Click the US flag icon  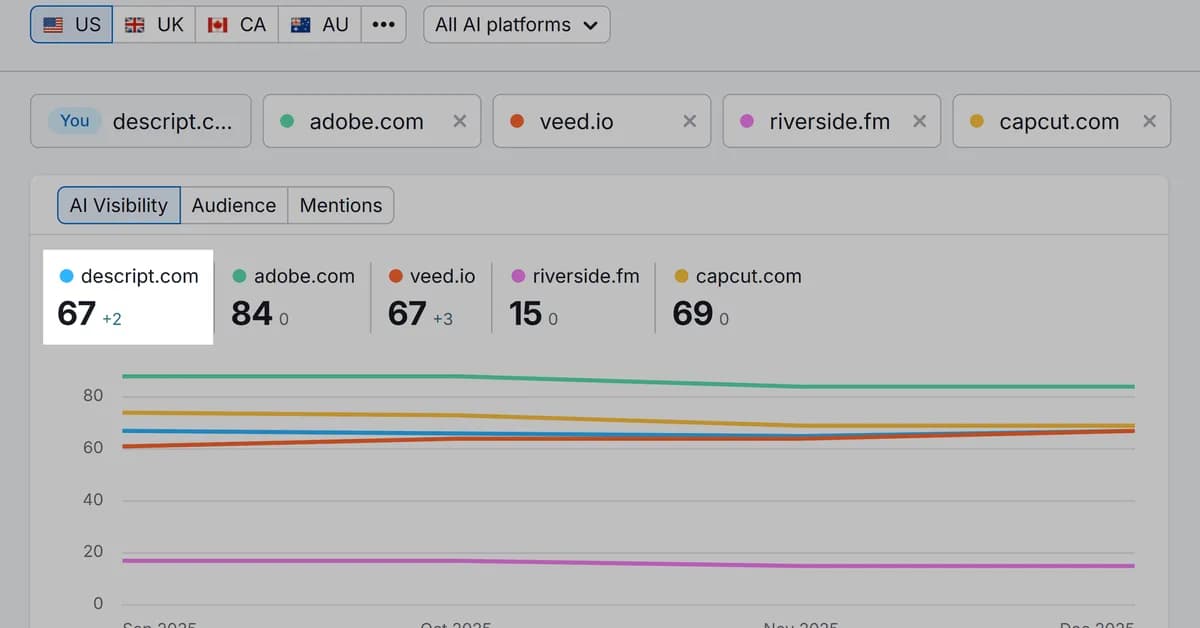coord(55,25)
